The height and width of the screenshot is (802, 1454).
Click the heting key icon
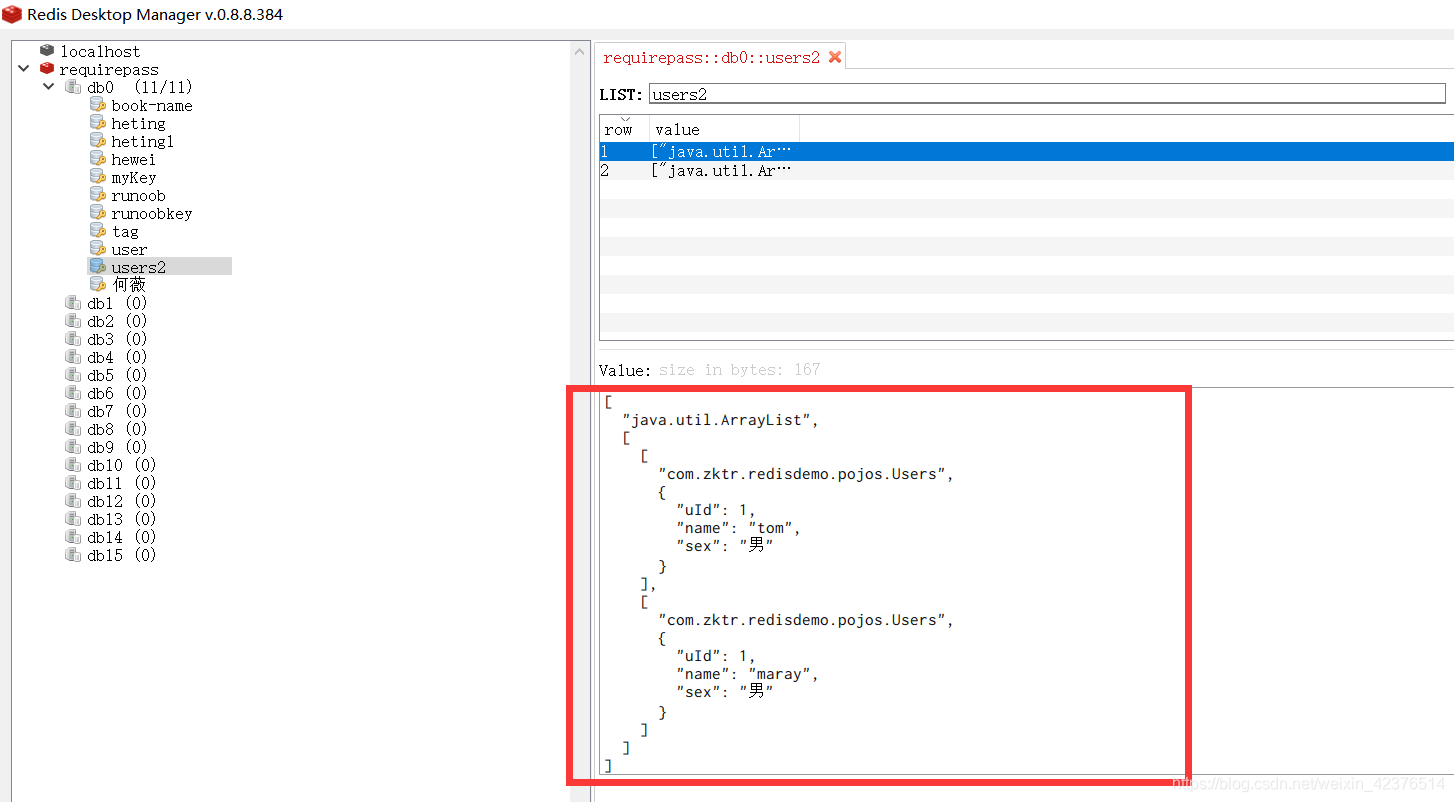(x=97, y=123)
